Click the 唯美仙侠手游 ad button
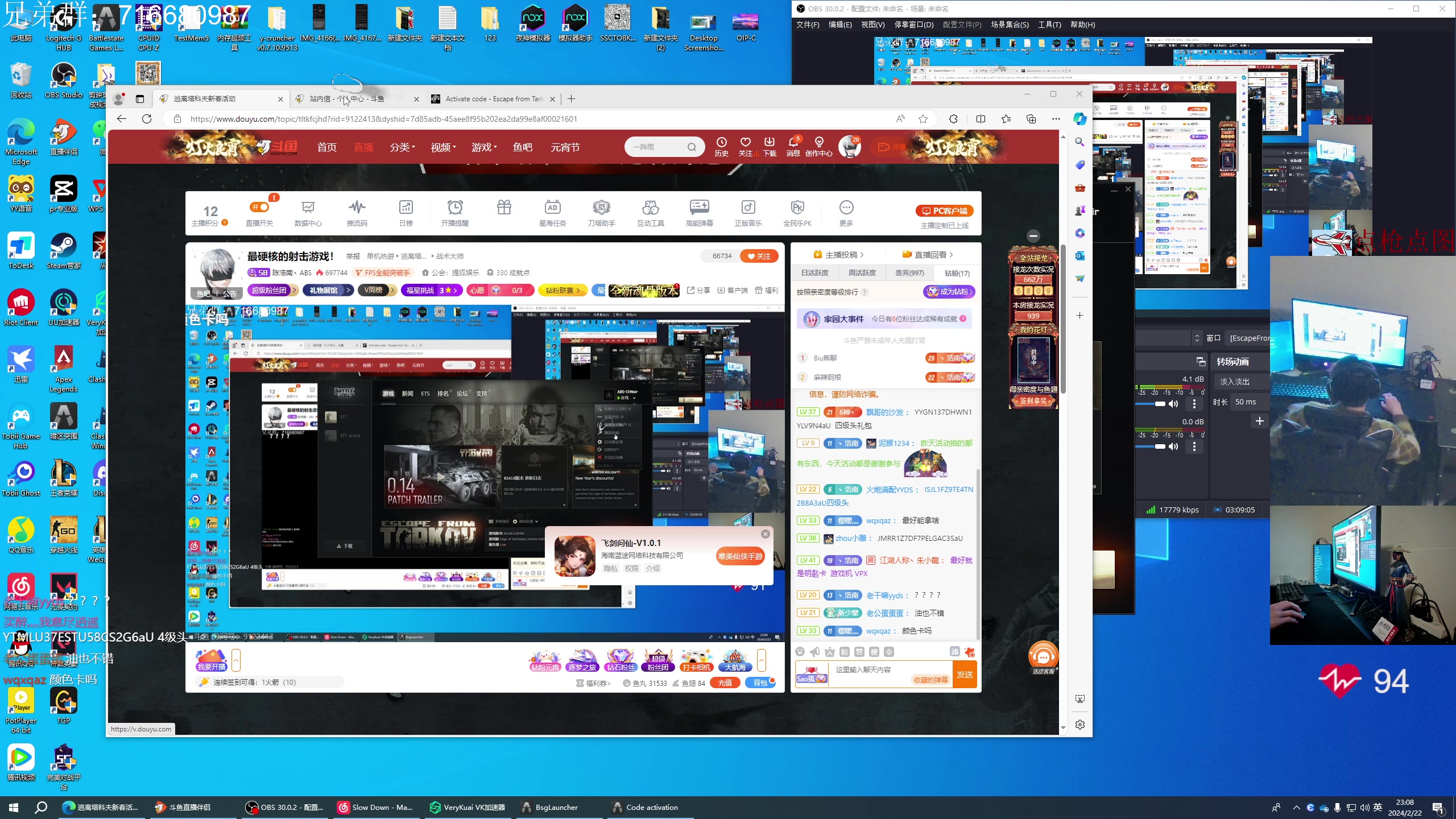This screenshot has width=1456, height=819. point(740,556)
